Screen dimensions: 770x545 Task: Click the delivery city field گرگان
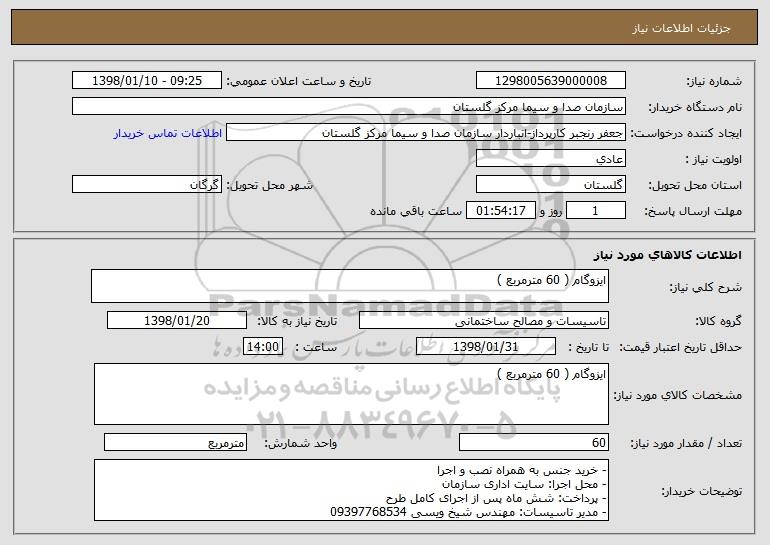click(147, 185)
